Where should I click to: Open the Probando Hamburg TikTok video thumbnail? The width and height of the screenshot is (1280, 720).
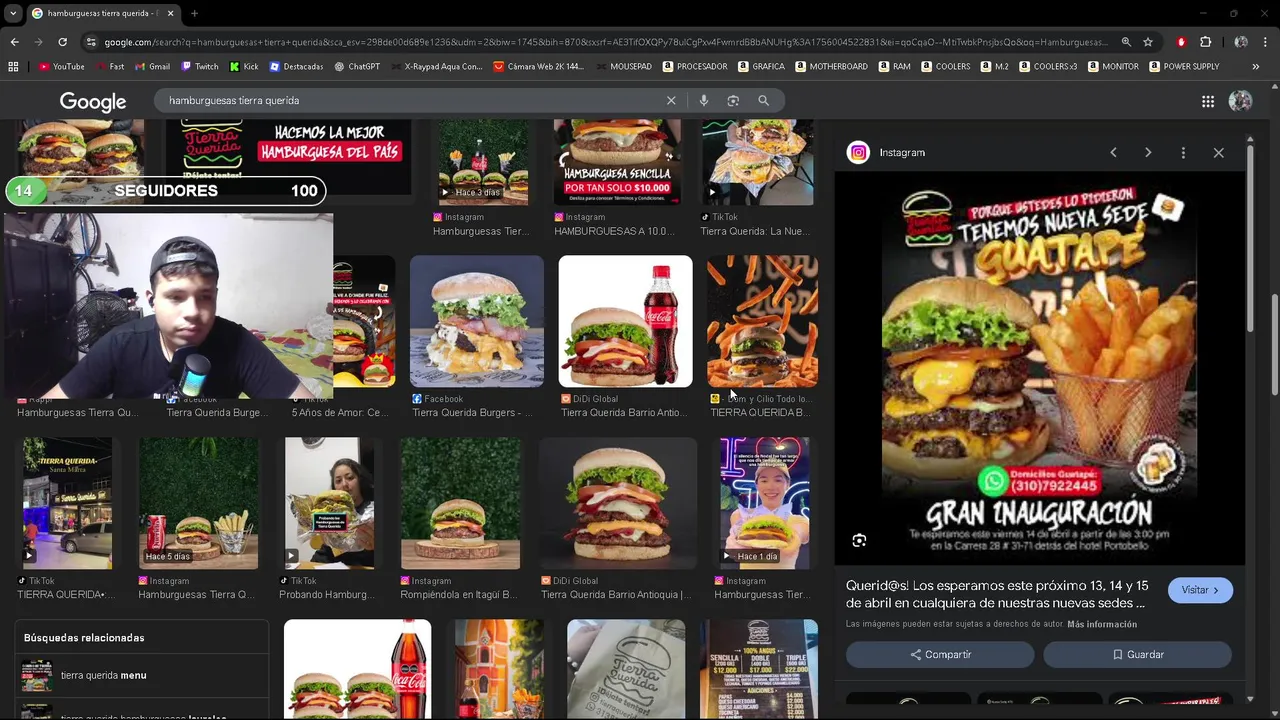[329, 503]
